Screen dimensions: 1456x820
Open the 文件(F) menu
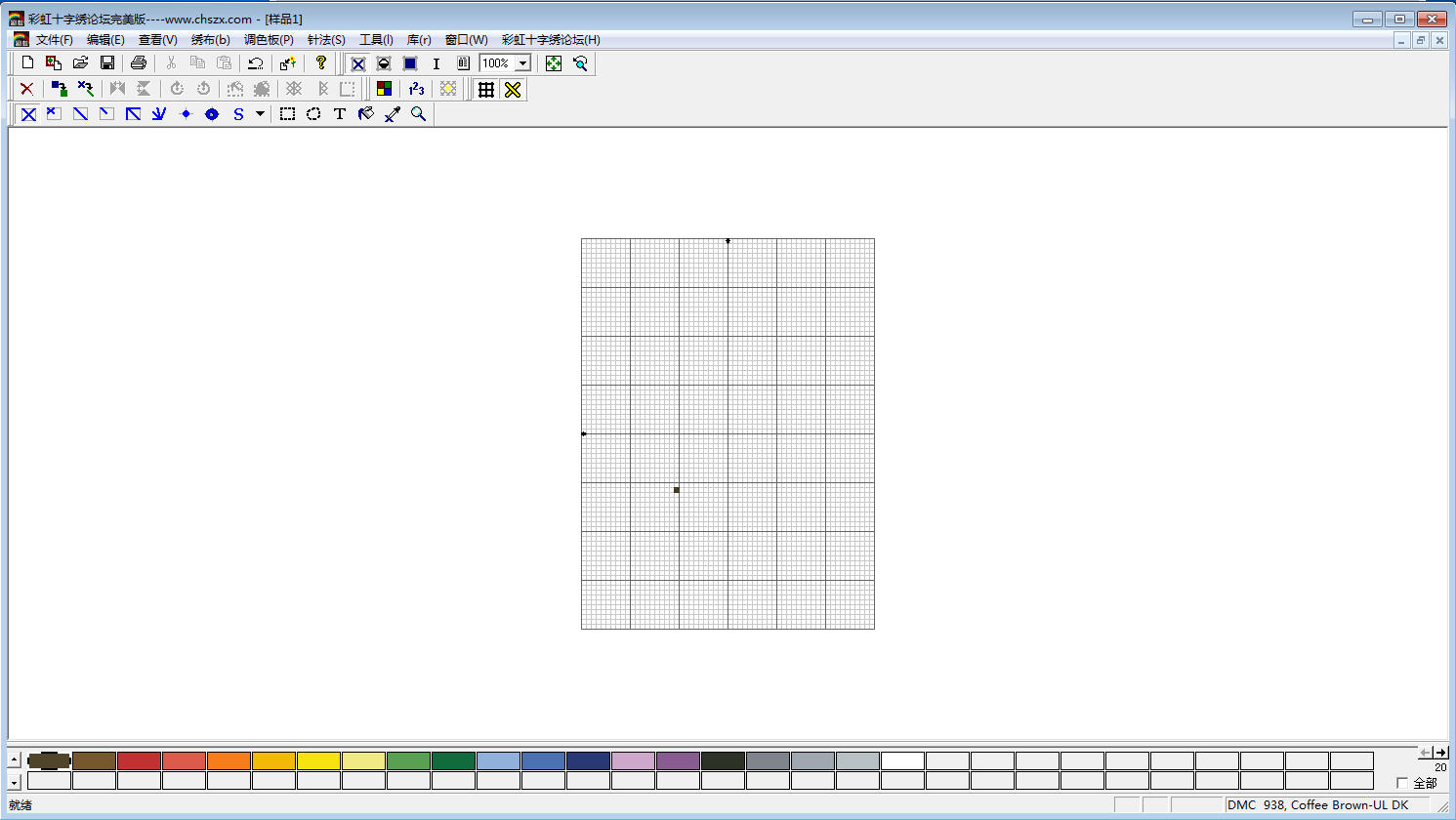pos(54,40)
